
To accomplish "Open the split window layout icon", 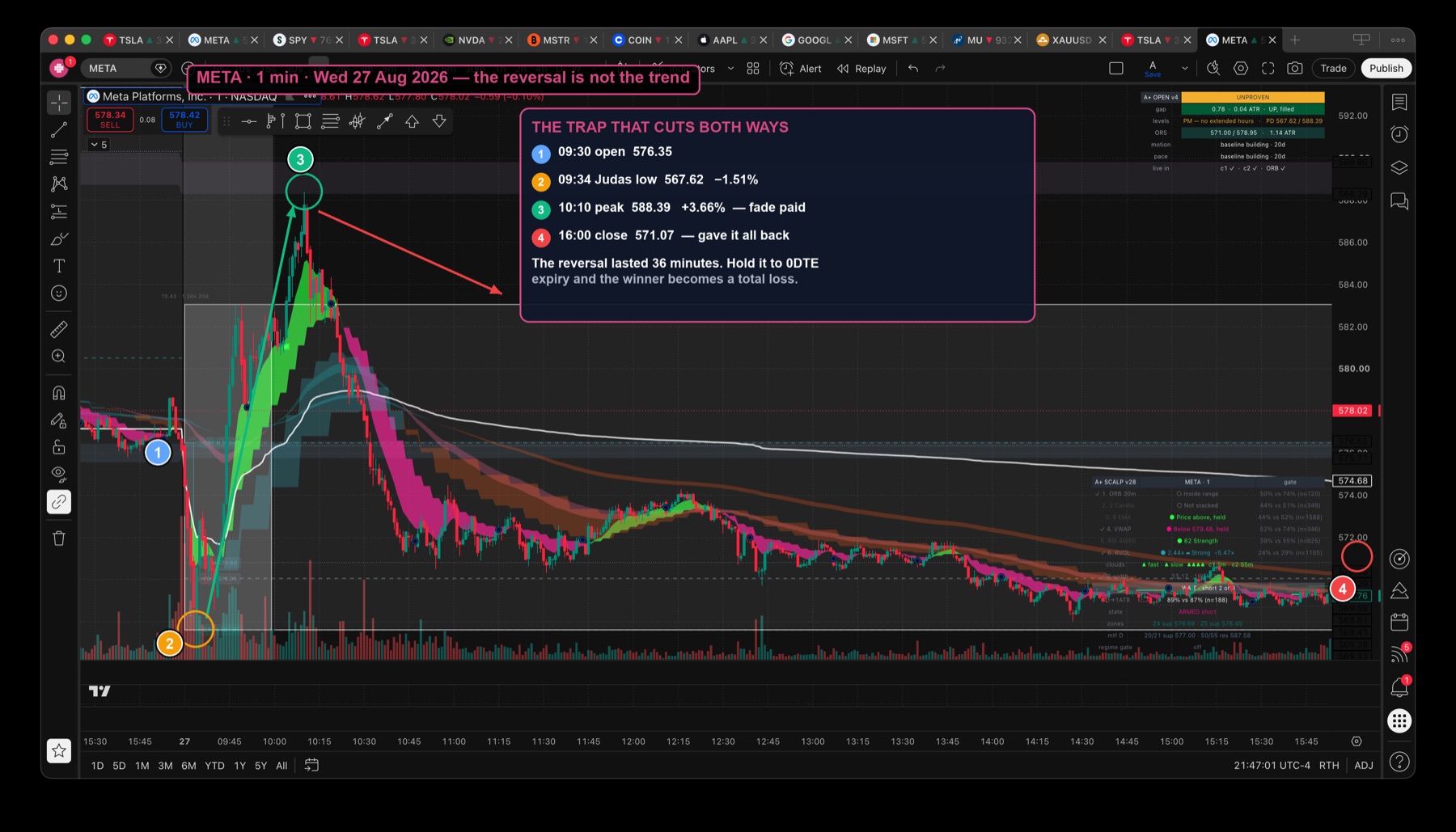I will [1361, 40].
